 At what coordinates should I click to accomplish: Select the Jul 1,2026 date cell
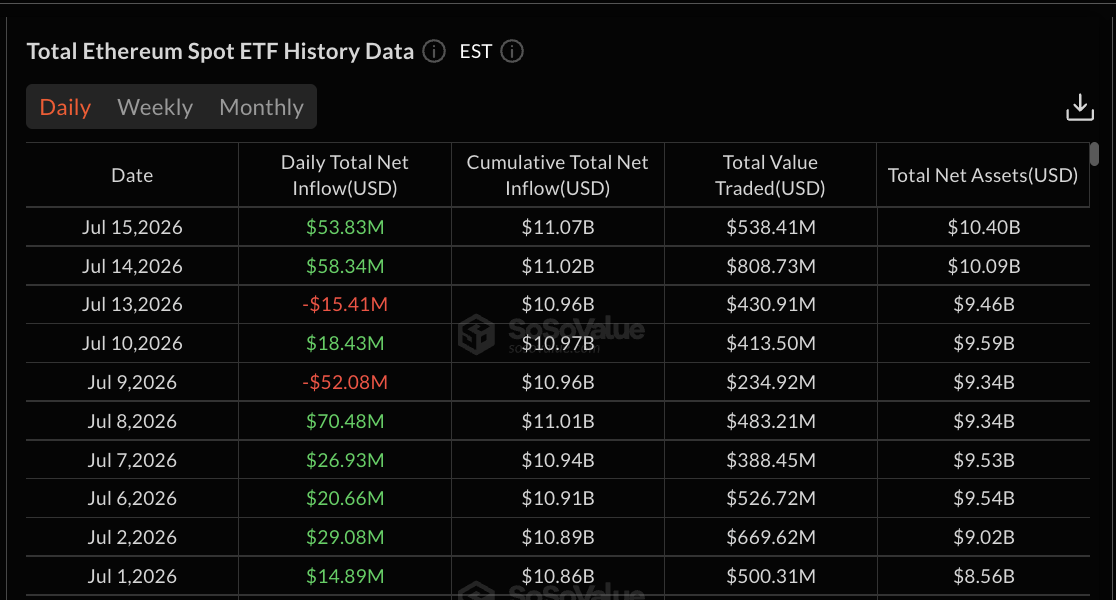132,576
